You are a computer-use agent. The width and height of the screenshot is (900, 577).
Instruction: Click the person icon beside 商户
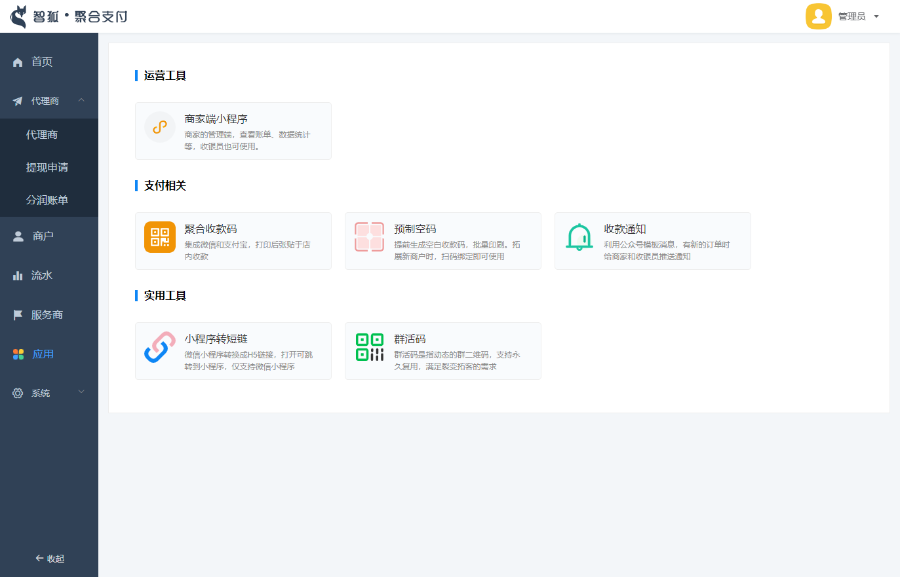(x=18, y=236)
